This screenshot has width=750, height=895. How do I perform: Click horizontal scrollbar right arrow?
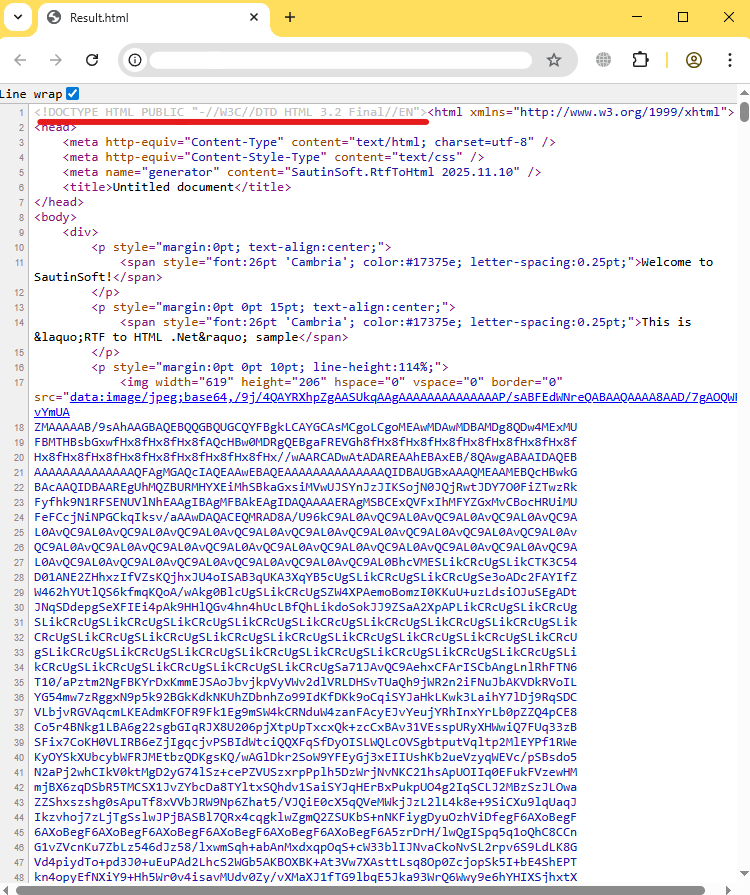tap(728, 890)
